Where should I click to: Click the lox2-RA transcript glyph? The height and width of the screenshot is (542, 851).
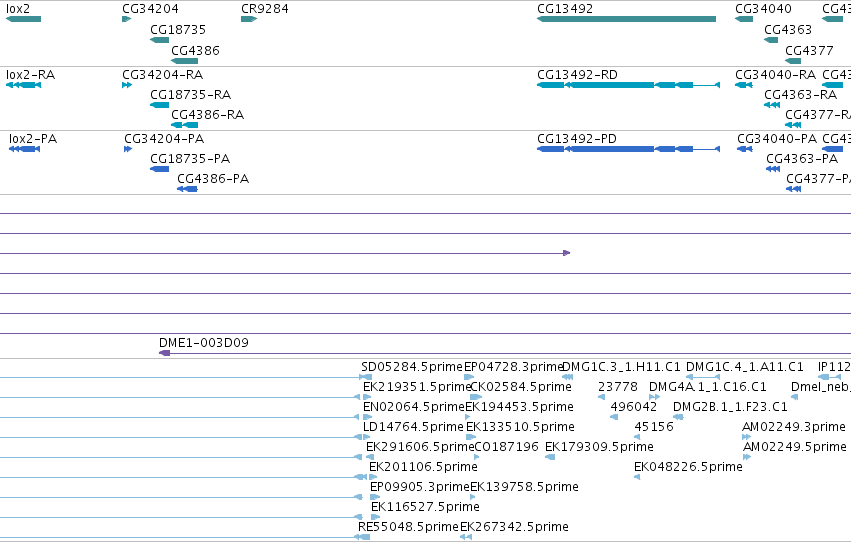coord(23,85)
